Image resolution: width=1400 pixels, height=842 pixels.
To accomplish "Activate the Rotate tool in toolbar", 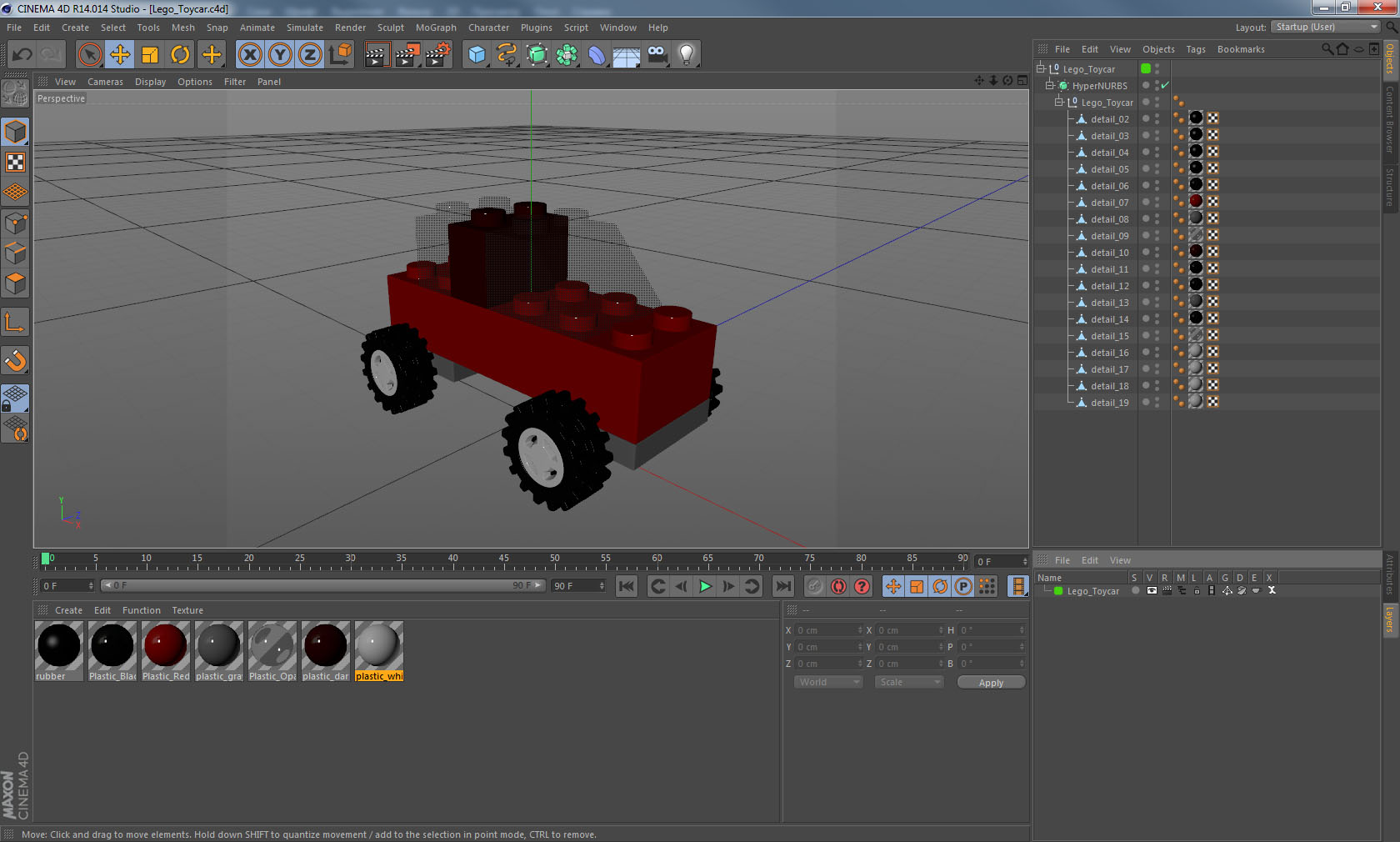I will coord(180,55).
